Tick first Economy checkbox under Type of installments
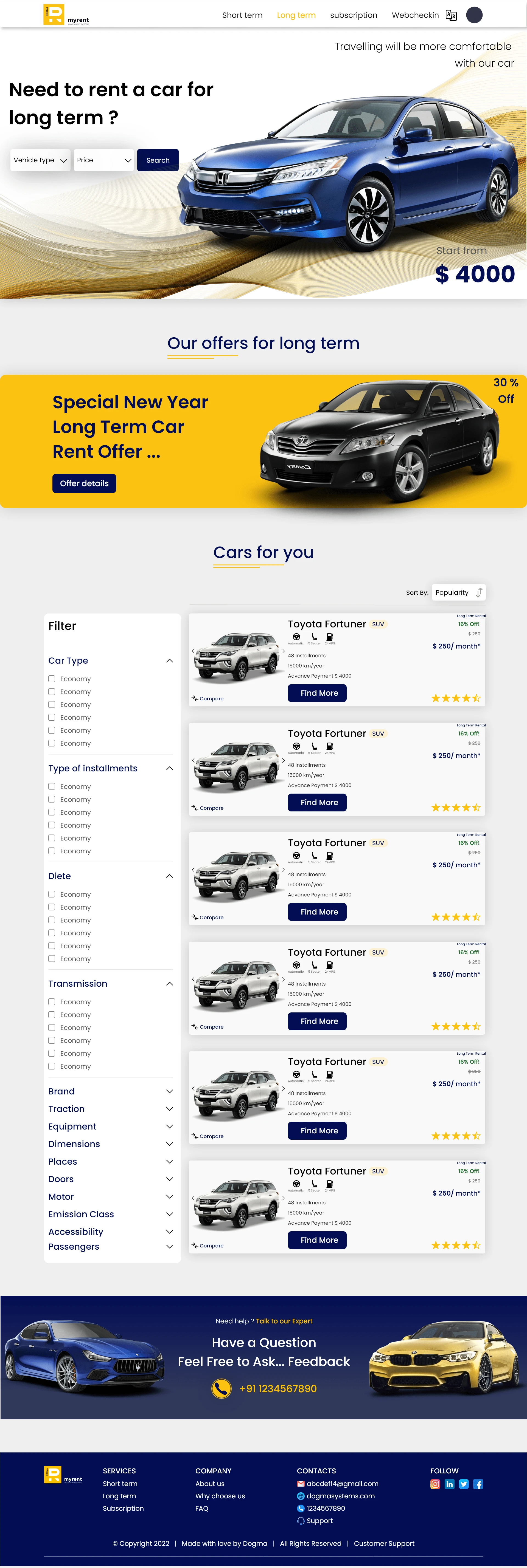The height and width of the screenshot is (1568, 527). [52, 786]
